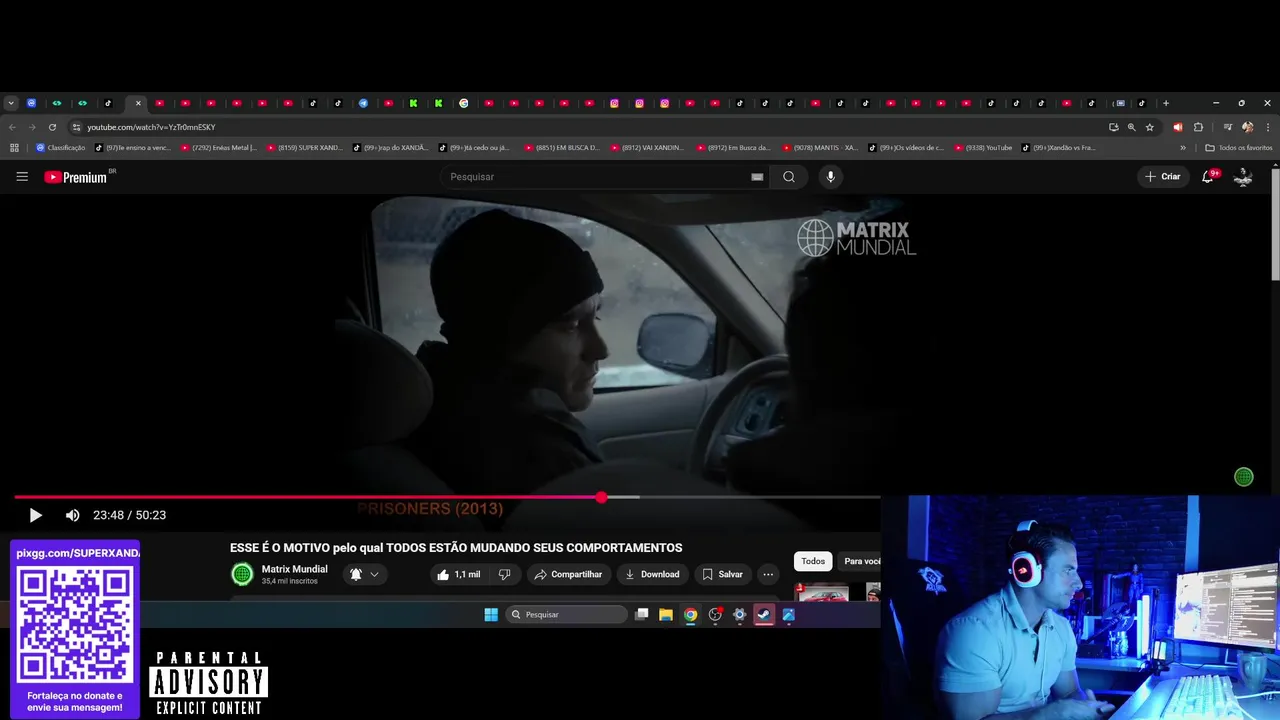
Task: Select the Todos filter chip
Action: tap(813, 561)
